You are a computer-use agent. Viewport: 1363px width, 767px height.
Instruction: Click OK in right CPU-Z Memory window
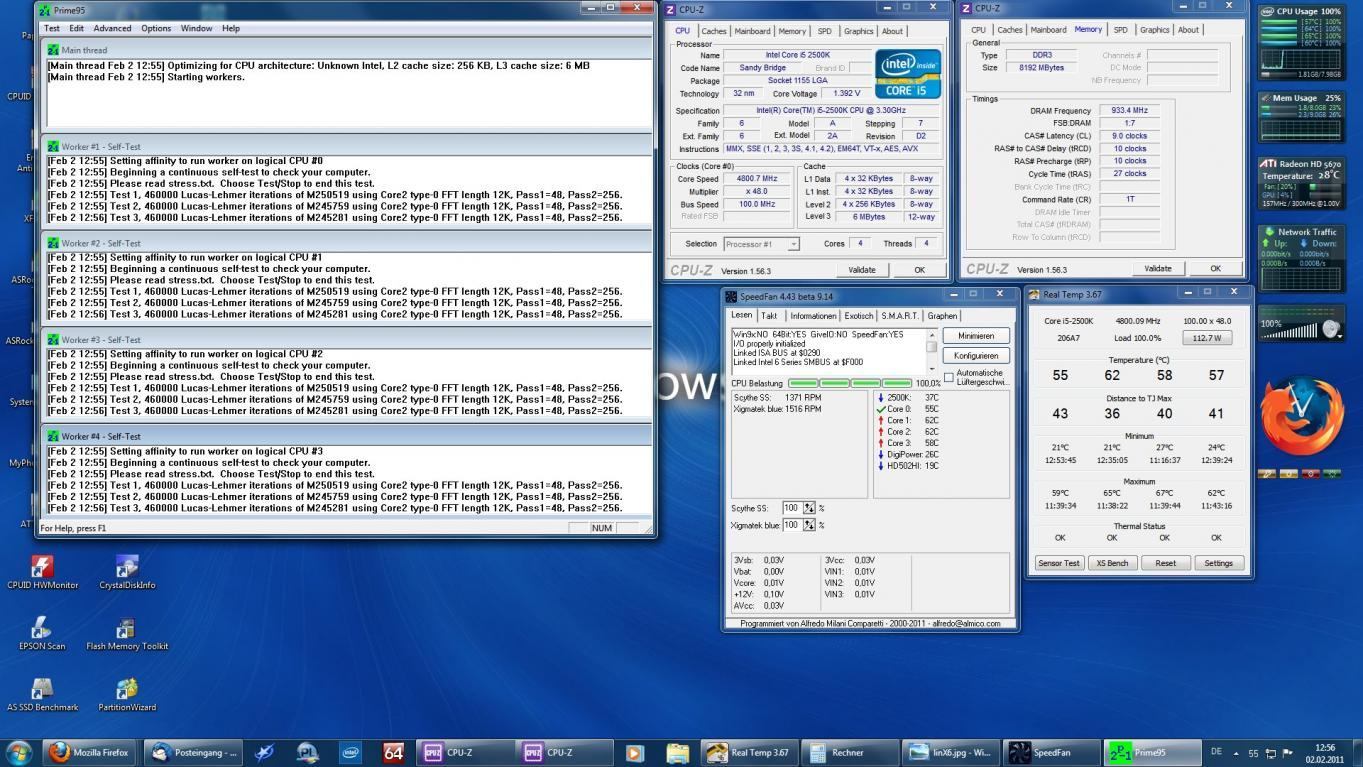[x=1216, y=269]
